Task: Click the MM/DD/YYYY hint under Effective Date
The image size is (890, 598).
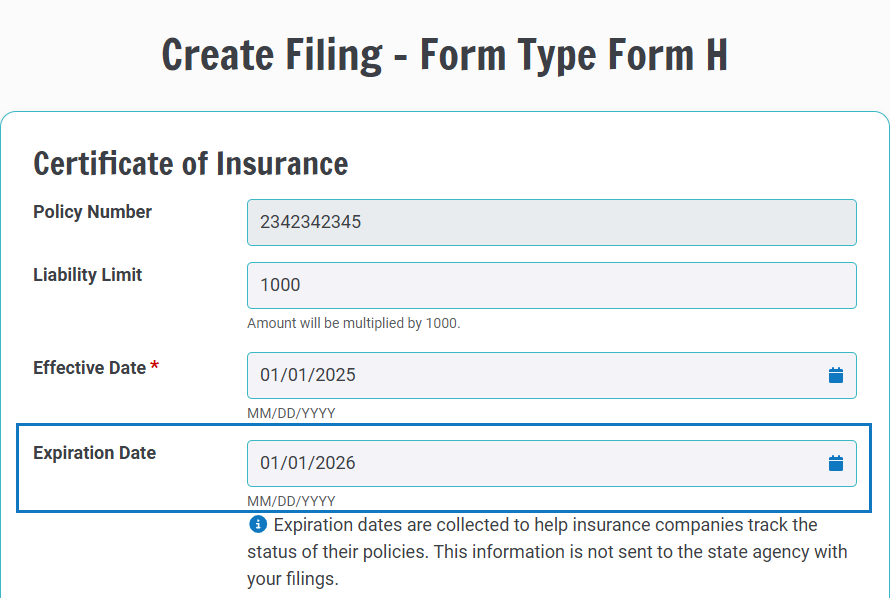Action: click(x=291, y=412)
